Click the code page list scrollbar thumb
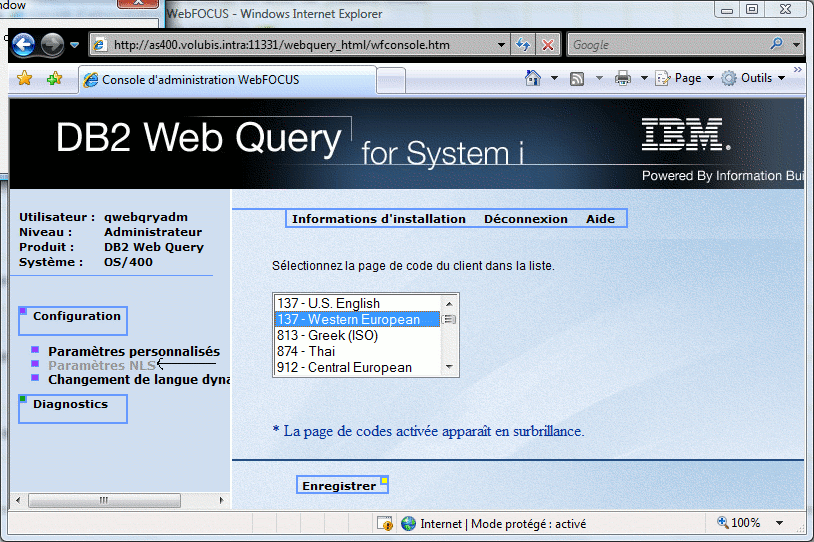The height and width of the screenshot is (542, 814). [x=449, y=319]
